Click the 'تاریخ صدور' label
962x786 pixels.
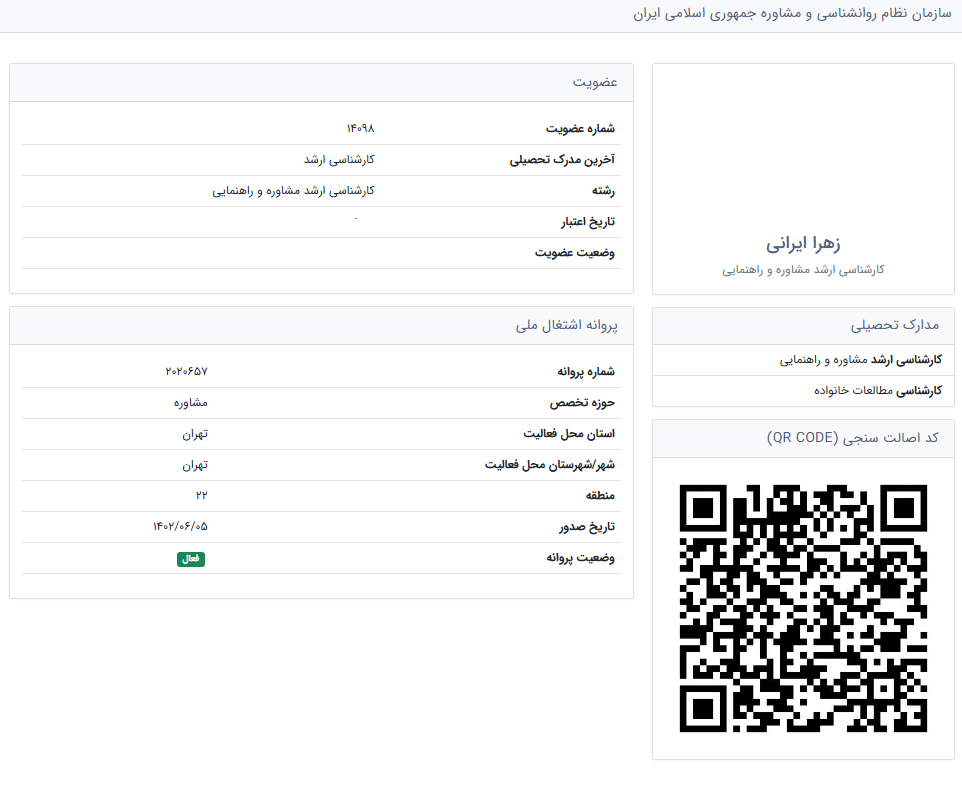(587, 527)
